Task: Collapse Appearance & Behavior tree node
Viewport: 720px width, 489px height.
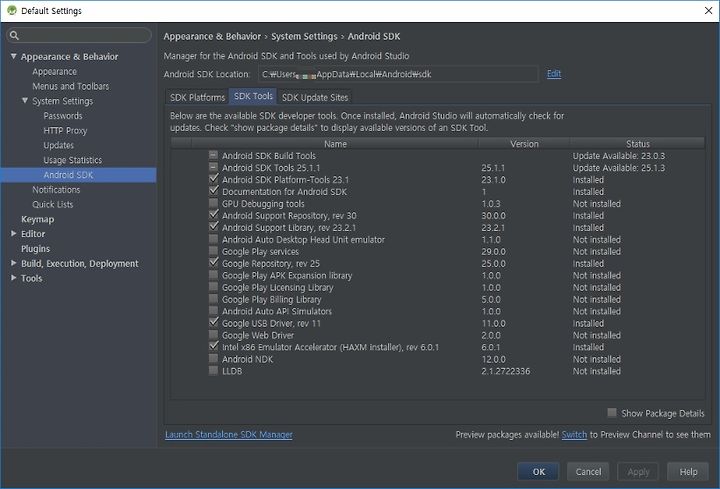Action: [x=13, y=56]
